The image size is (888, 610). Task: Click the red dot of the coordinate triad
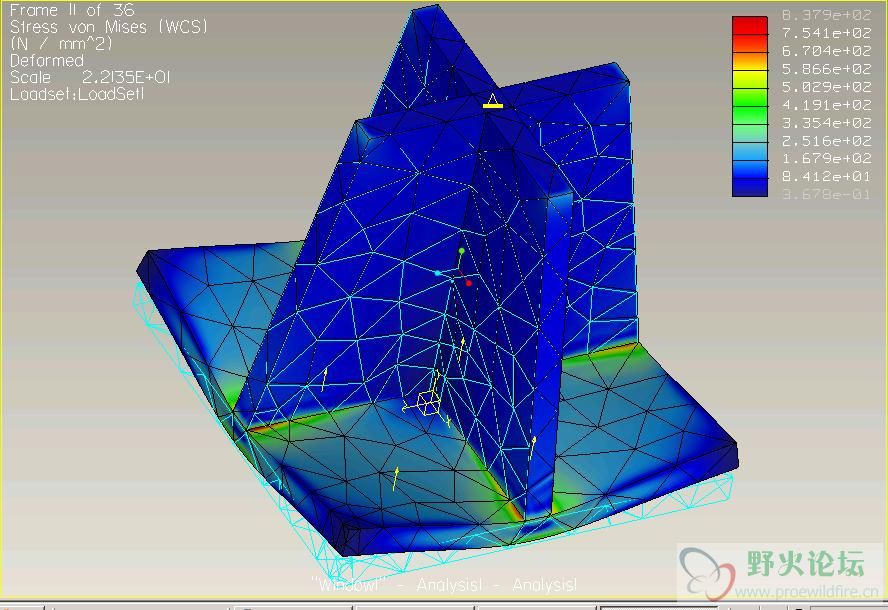click(x=468, y=283)
